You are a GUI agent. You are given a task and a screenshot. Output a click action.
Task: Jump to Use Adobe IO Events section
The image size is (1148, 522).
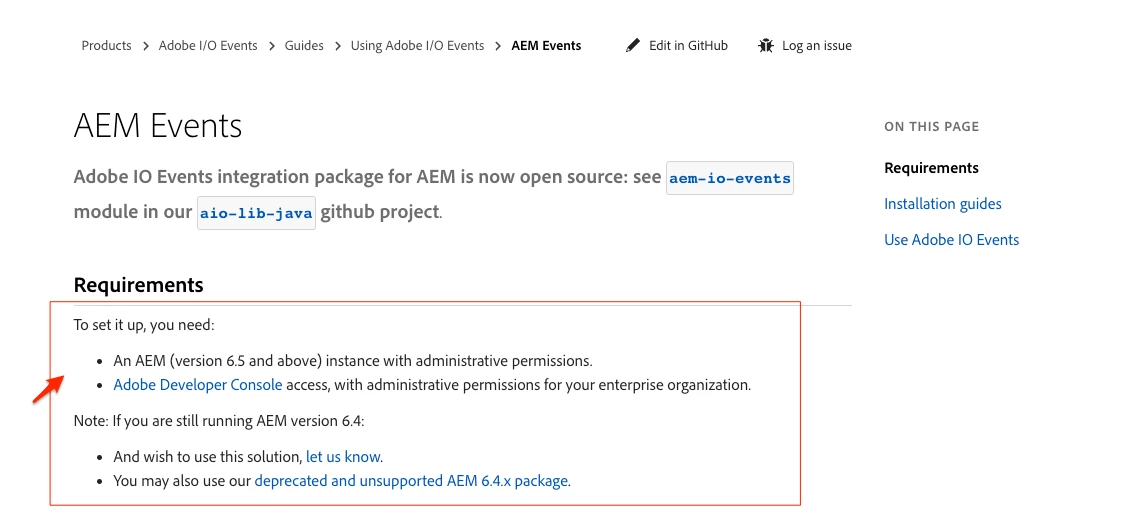point(951,240)
